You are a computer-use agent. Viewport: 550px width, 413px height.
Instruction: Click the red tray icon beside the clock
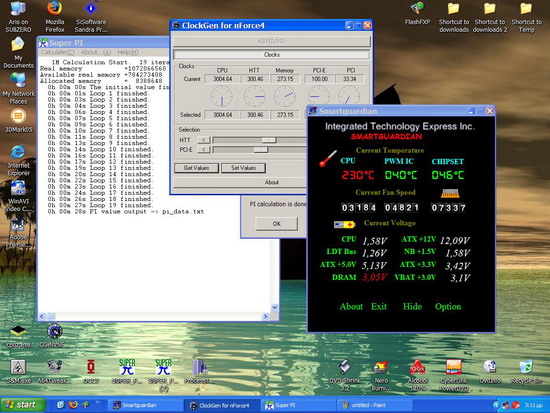[515, 405]
